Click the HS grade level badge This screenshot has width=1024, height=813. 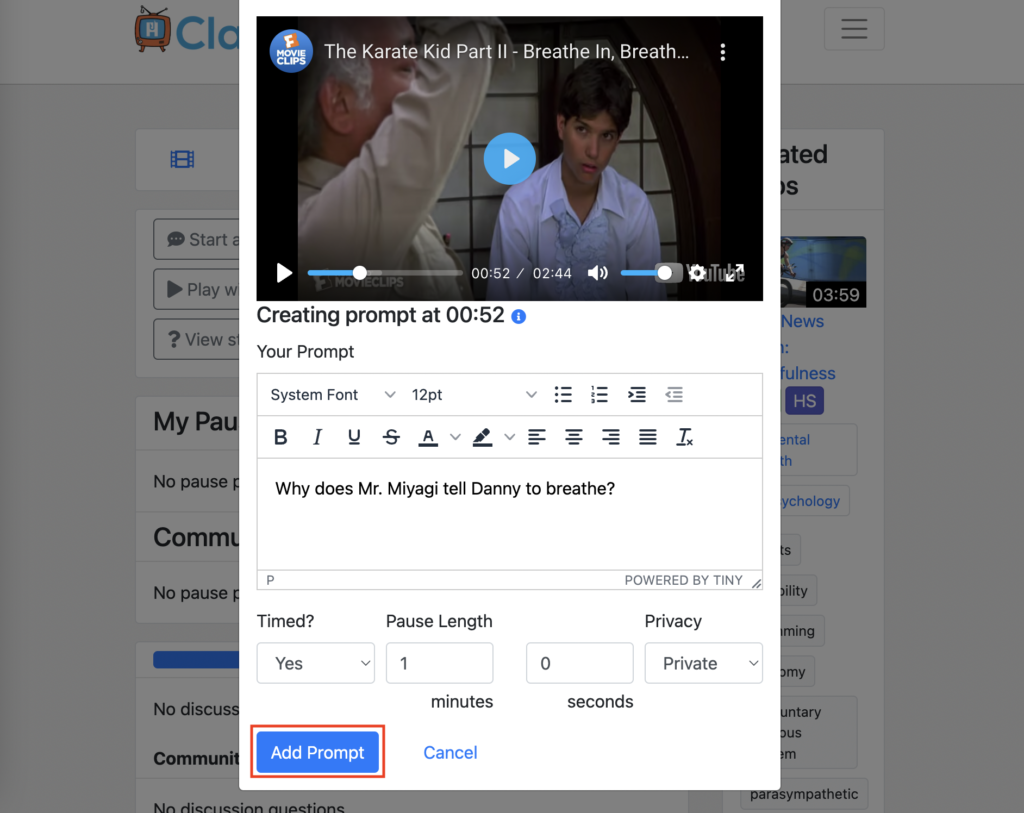pyautogui.click(x=804, y=400)
